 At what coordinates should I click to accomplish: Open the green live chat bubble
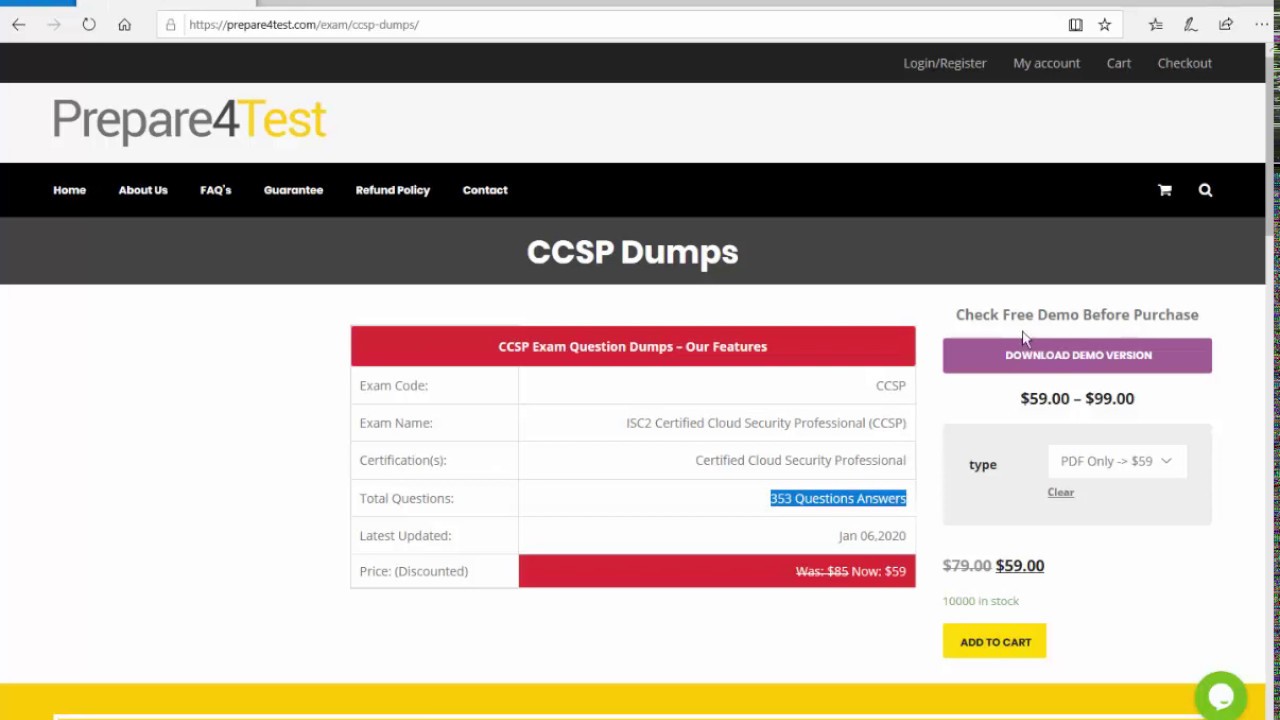click(1220, 696)
